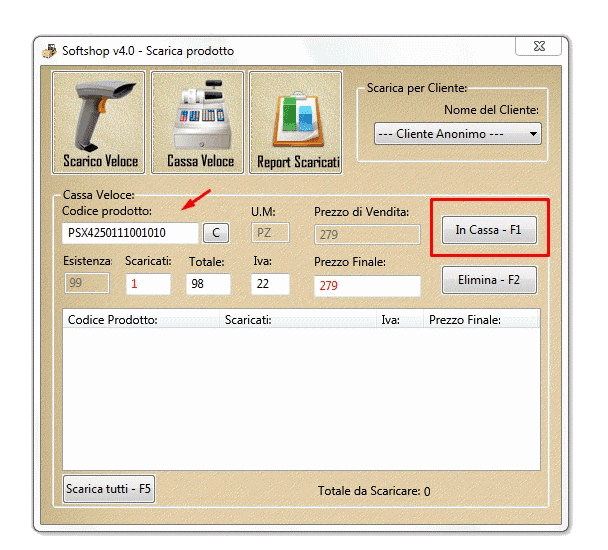Click the U.M unit field
Screen dimensions: 608x550
coord(270,233)
